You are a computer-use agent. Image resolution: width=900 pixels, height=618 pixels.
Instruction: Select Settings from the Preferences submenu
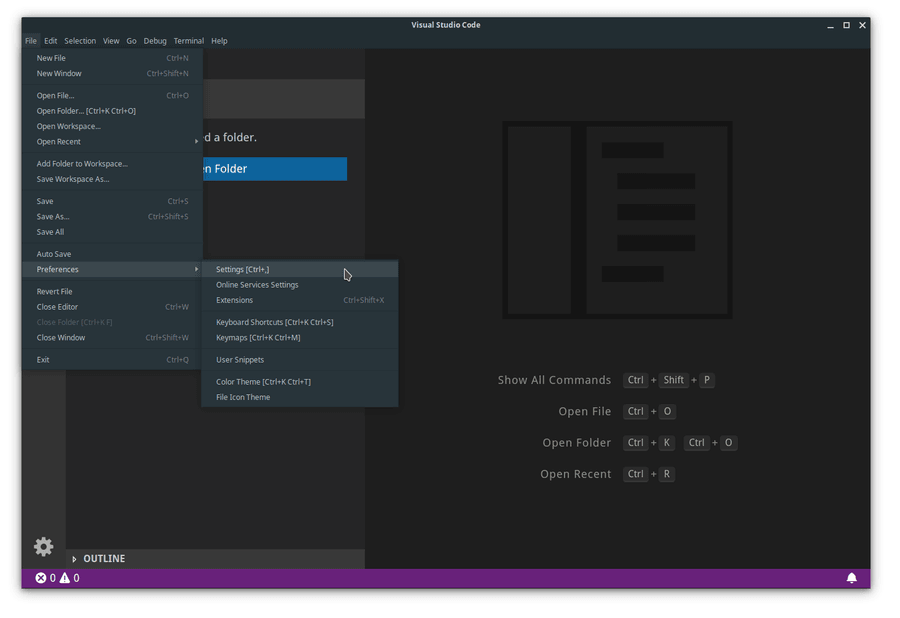(244, 269)
